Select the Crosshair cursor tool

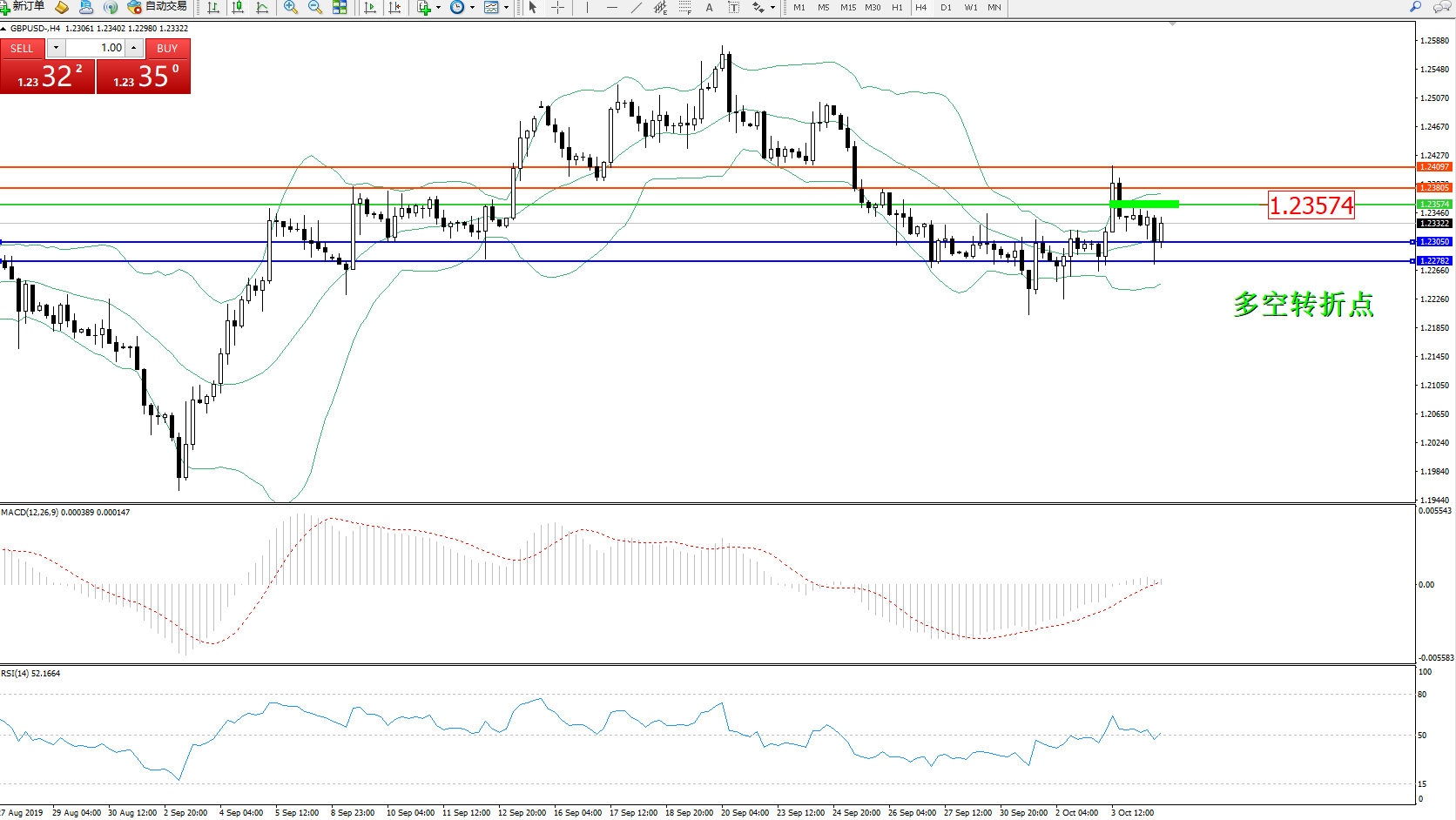click(x=557, y=8)
